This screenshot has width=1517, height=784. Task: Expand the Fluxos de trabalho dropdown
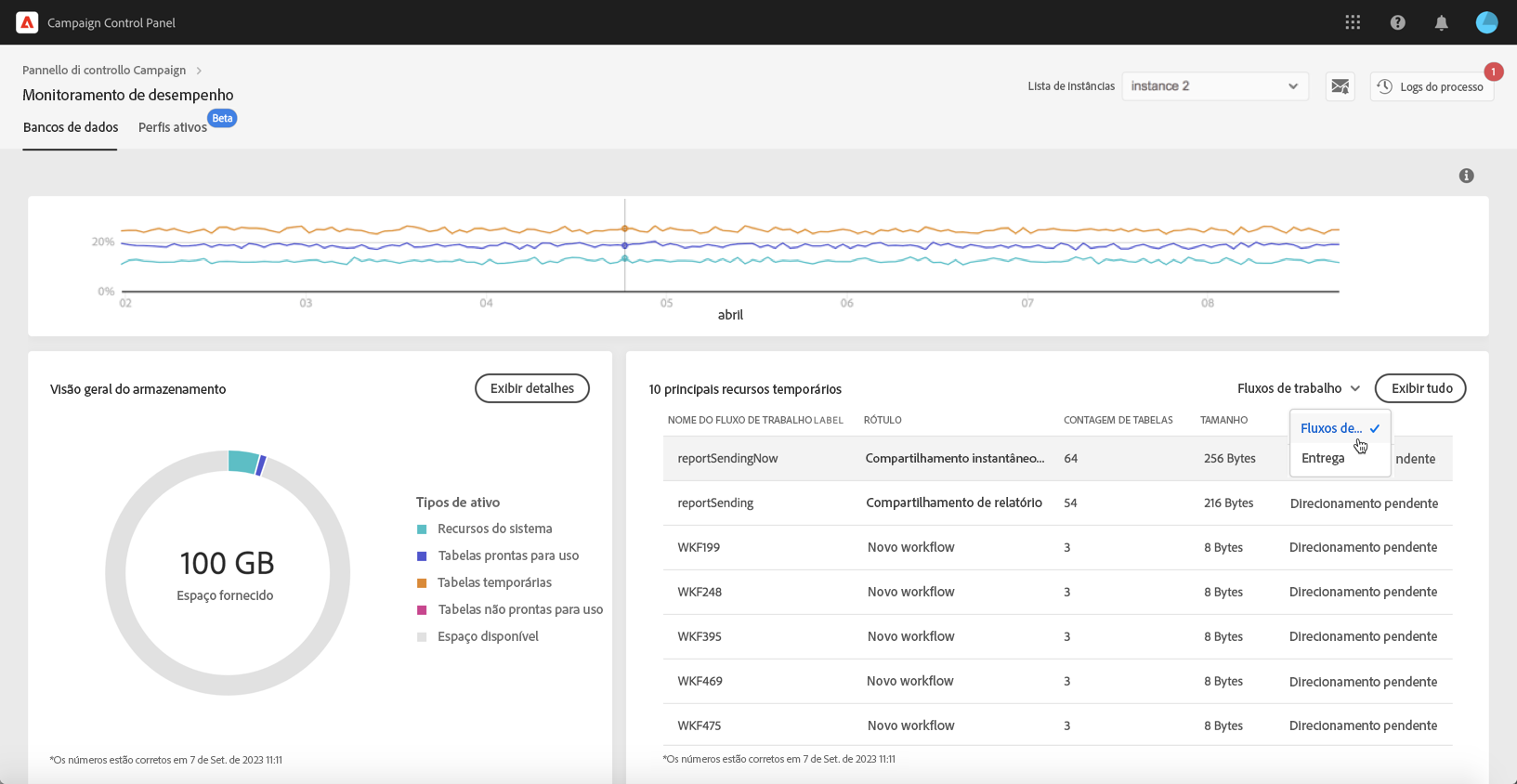pyautogui.click(x=1298, y=388)
